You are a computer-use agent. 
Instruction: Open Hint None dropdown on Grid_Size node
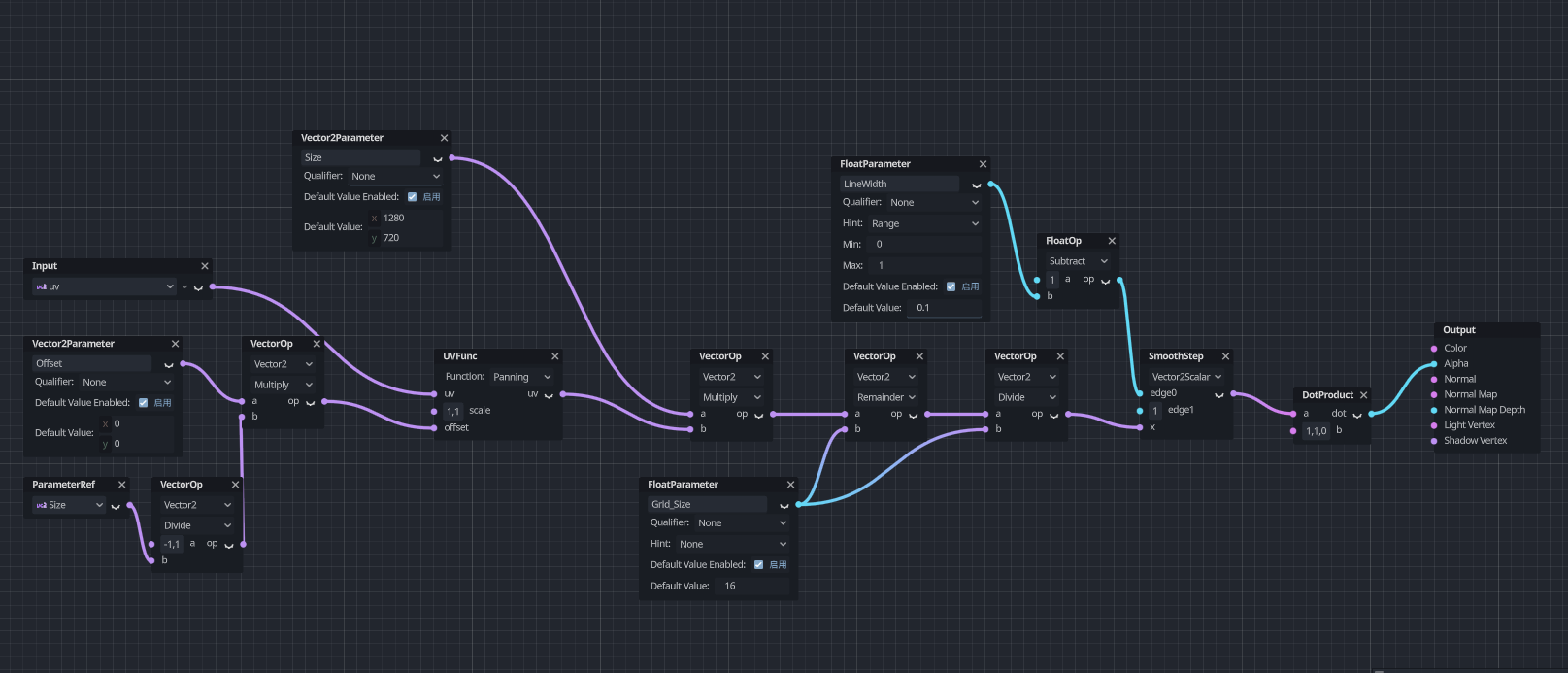tap(733, 544)
